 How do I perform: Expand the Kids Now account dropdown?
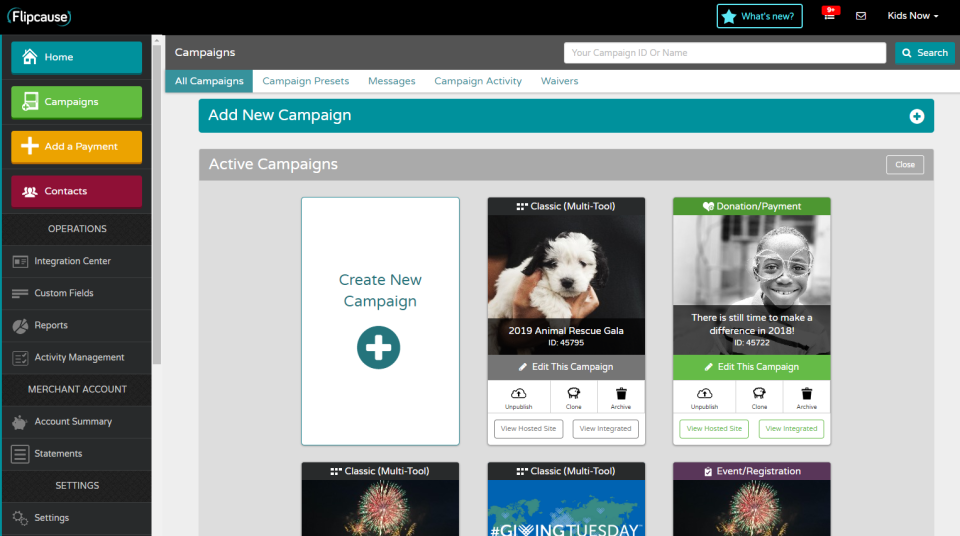(x=912, y=16)
